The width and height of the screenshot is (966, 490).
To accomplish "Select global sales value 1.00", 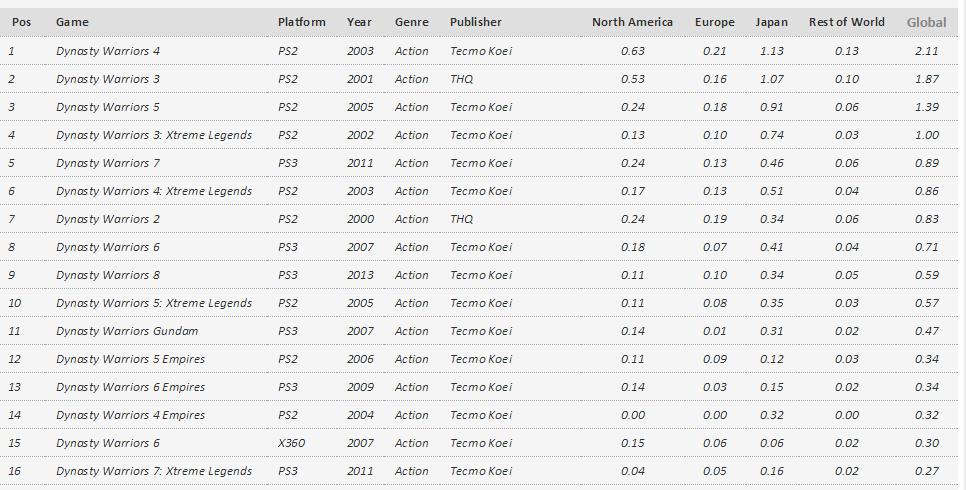I will click(x=927, y=135).
